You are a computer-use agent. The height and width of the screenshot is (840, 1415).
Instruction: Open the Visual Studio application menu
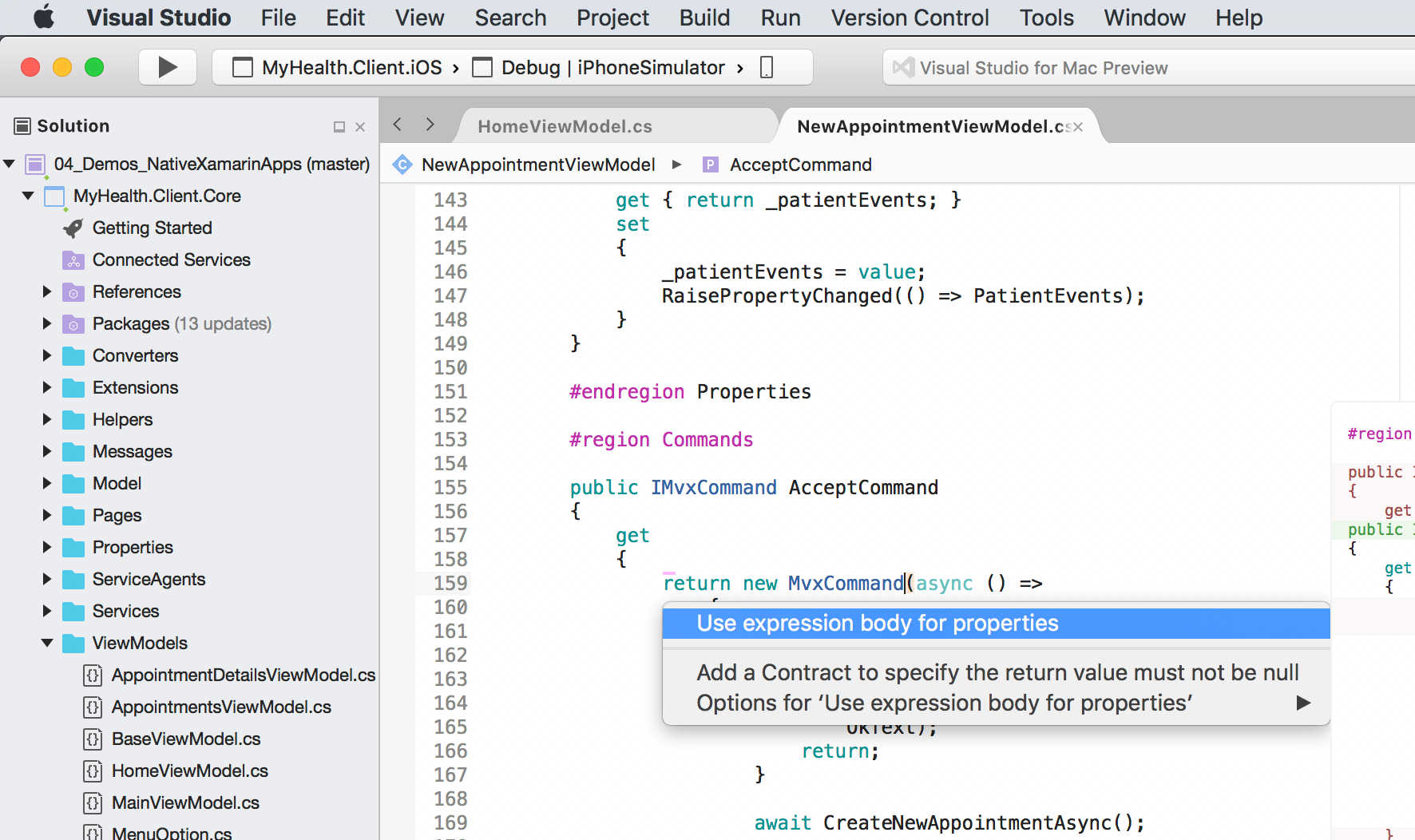point(158,18)
